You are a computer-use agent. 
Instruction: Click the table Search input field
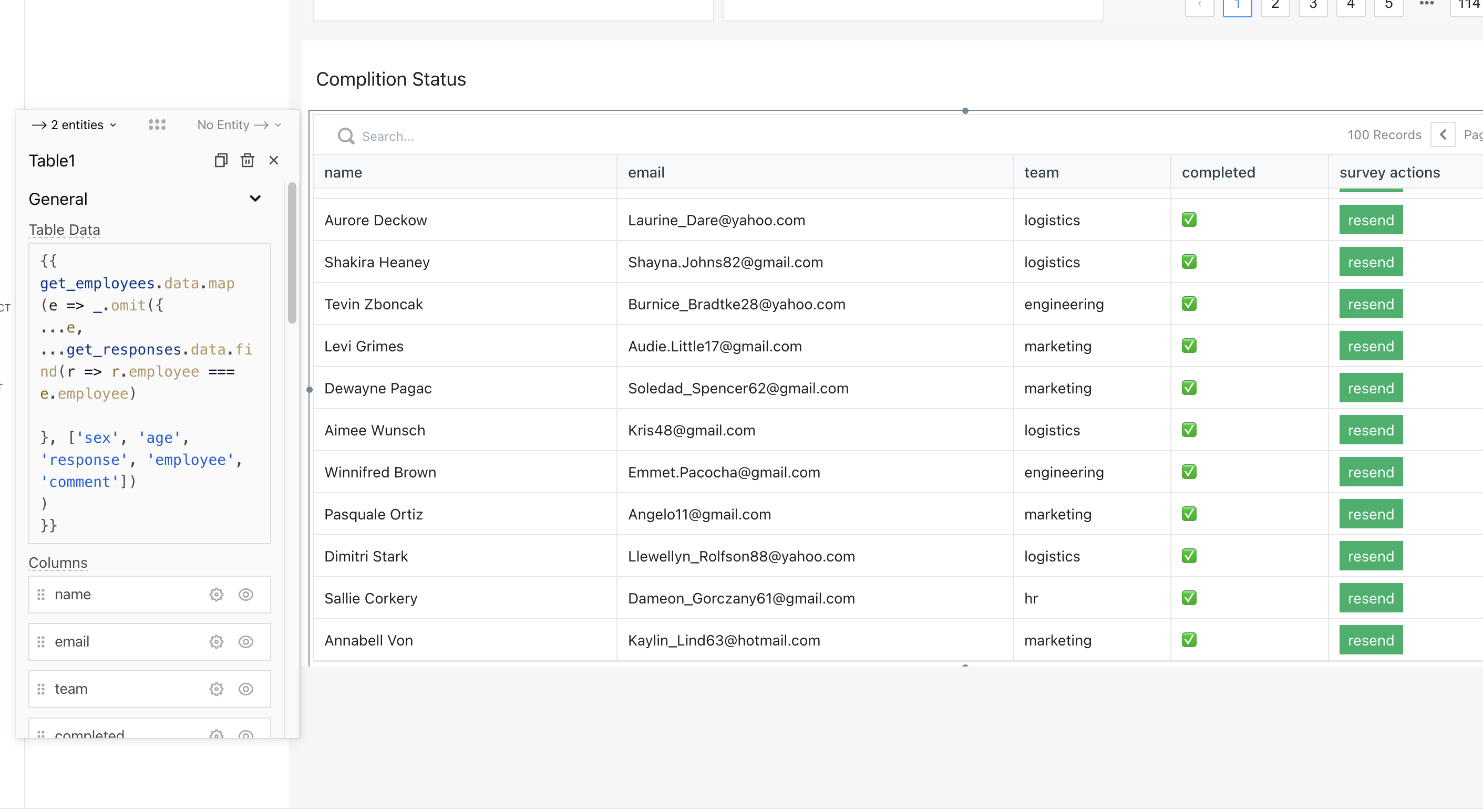click(x=518, y=137)
